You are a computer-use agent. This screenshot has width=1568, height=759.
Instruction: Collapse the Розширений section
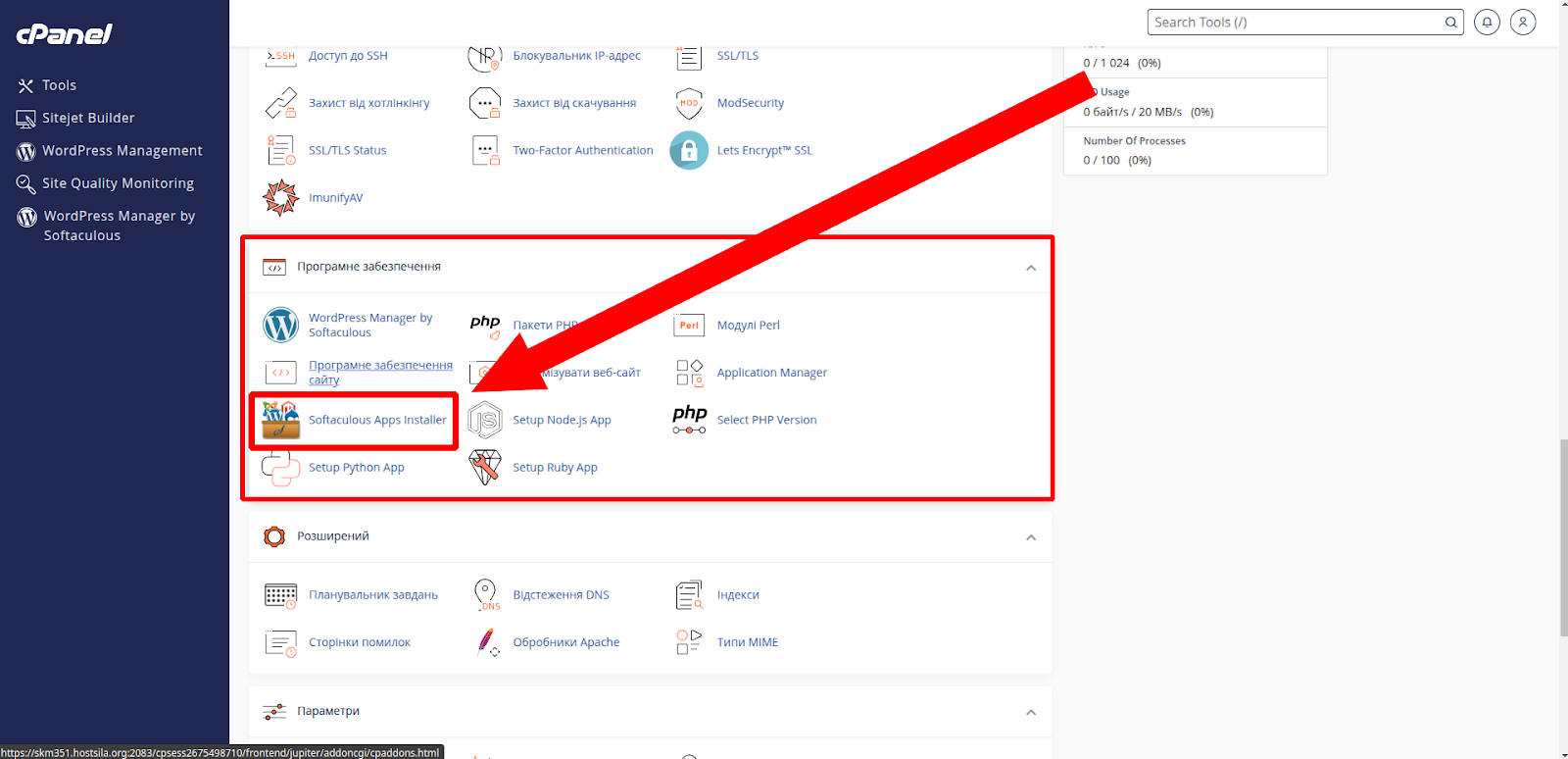1031,537
